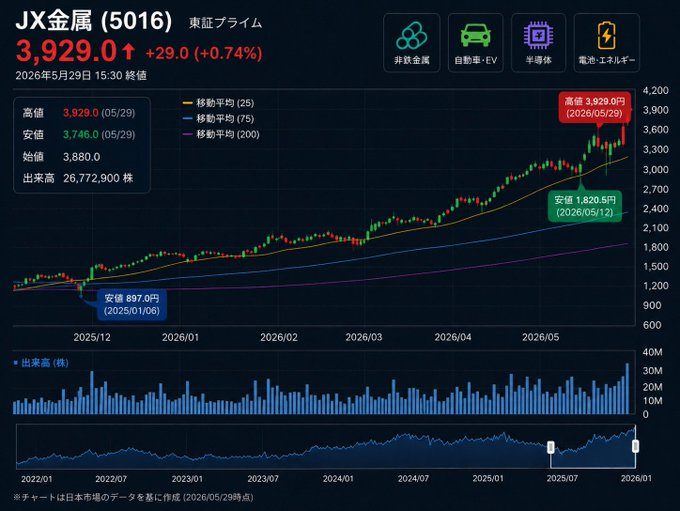
Task: Select the blue 安値 897.0円 marker
Action: (x=131, y=305)
